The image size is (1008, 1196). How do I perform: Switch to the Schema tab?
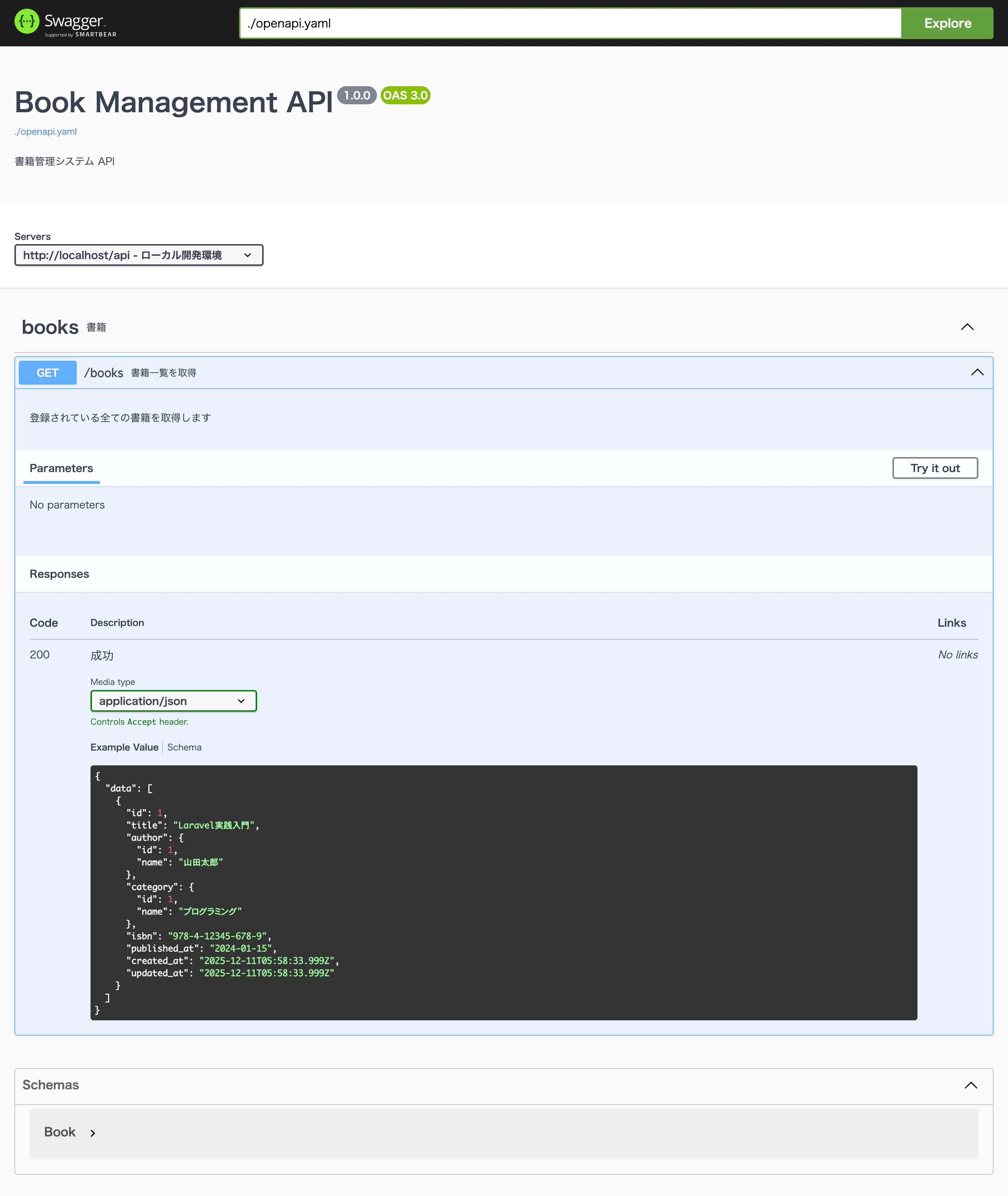pyautogui.click(x=184, y=747)
